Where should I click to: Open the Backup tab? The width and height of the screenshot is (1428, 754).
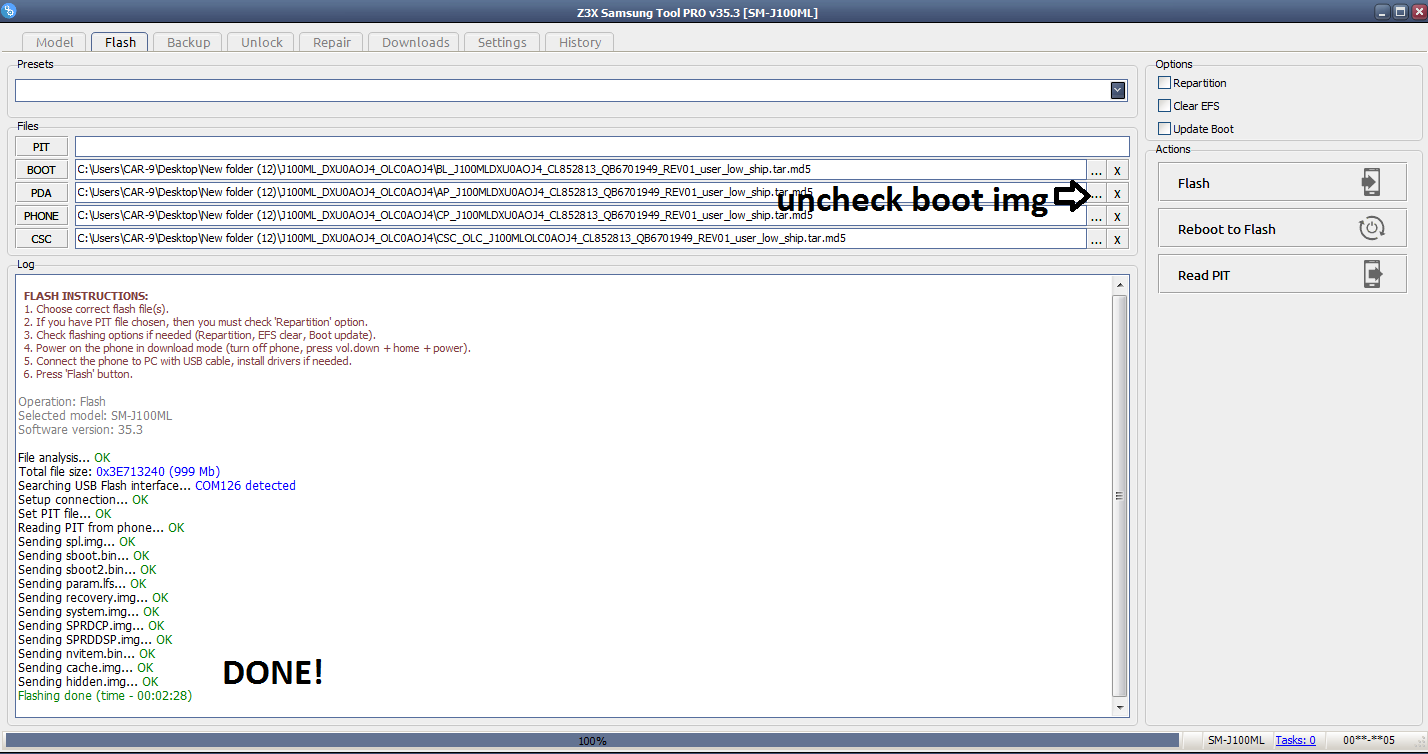[x=188, y=42]
